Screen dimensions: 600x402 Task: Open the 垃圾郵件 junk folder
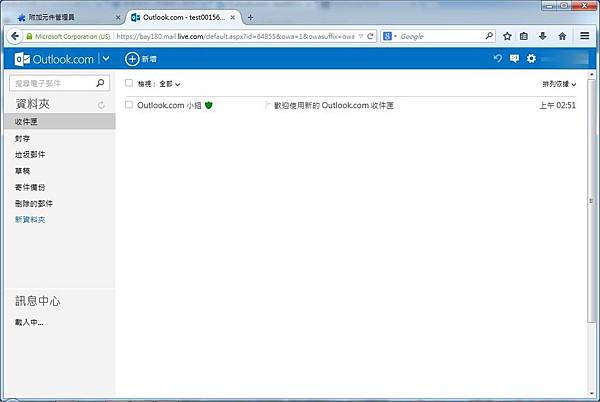point(30,155)
